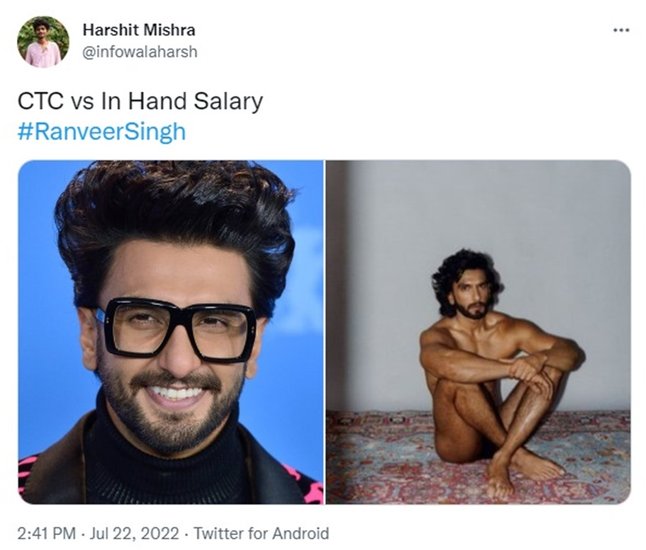Open the right photo with patterned rug

[x=478, y=332]
